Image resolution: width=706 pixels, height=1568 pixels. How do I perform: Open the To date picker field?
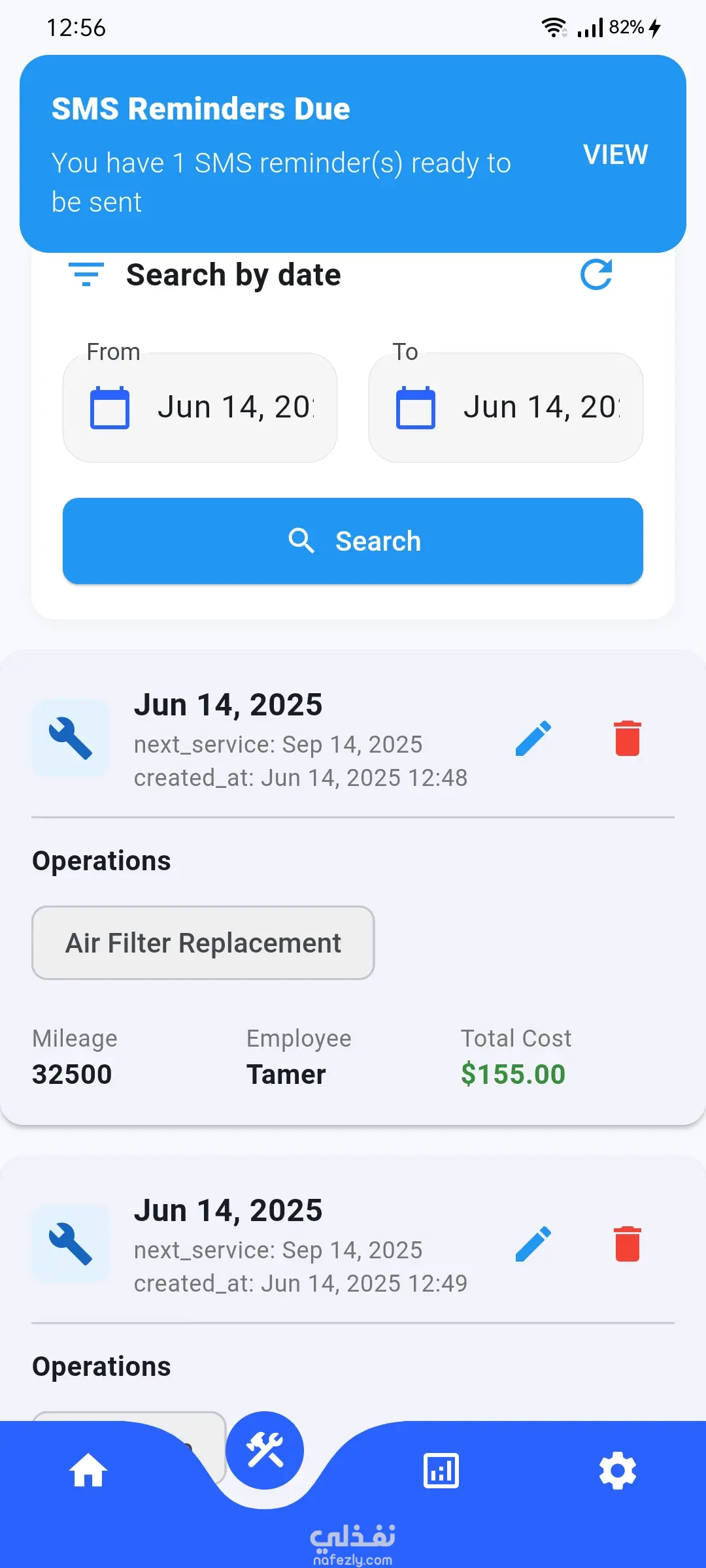pyautogui.click(x=540, y=408)
